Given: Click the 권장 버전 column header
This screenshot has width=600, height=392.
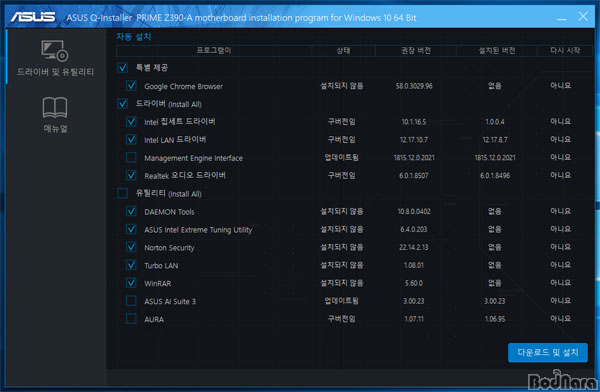Looking at the screenshot, I should (x=416, y=51).
